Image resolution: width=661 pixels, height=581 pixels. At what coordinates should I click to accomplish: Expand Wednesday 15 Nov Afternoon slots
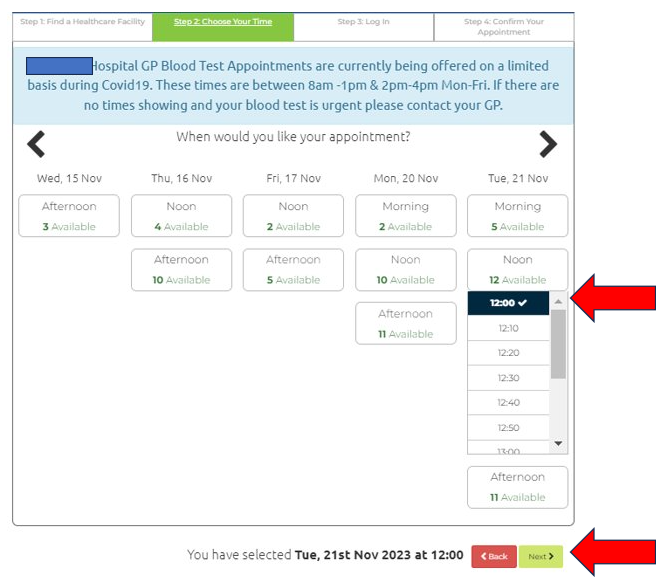coord(69,216)
